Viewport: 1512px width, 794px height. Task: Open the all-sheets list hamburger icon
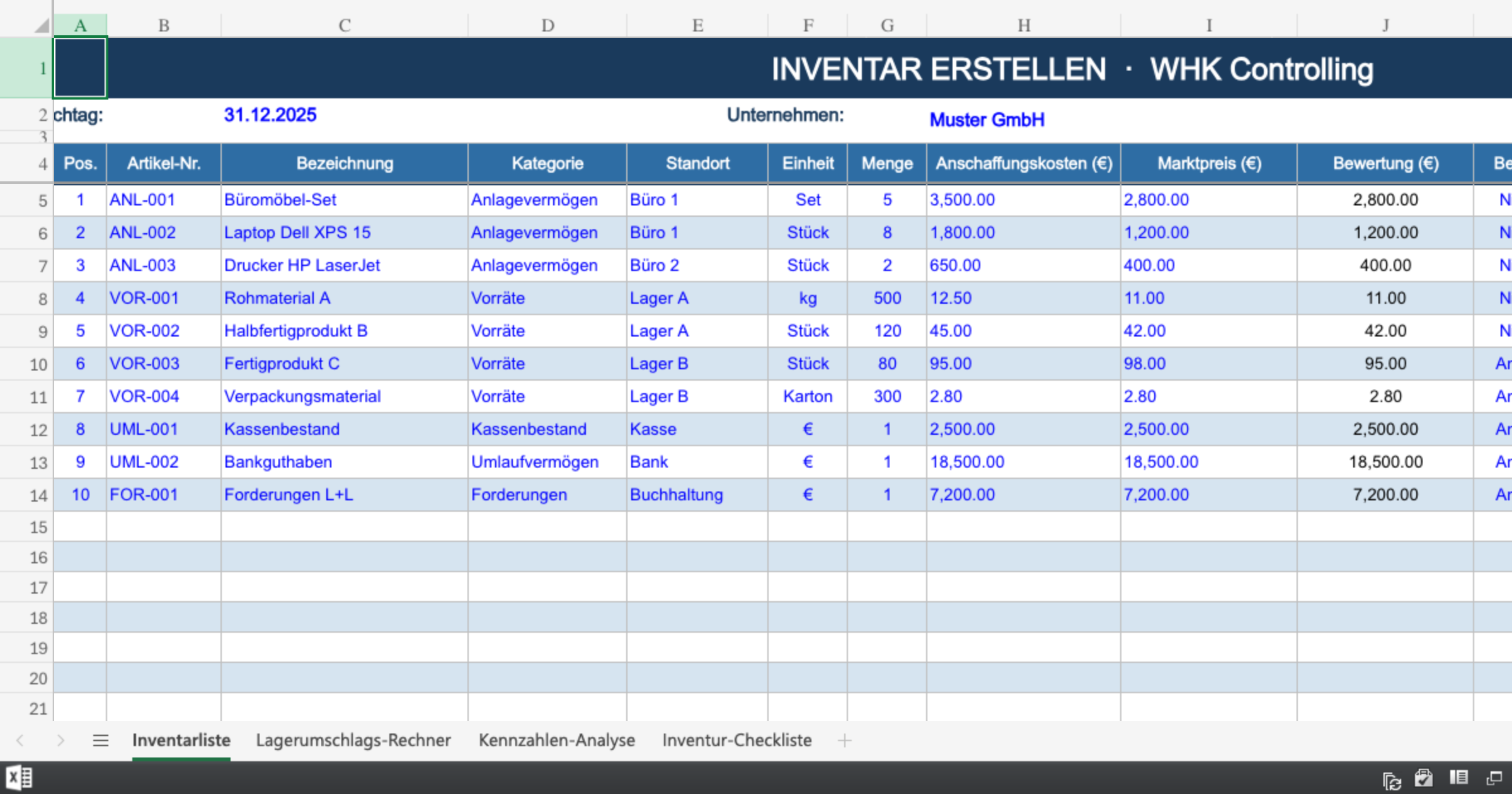point(101,740)
